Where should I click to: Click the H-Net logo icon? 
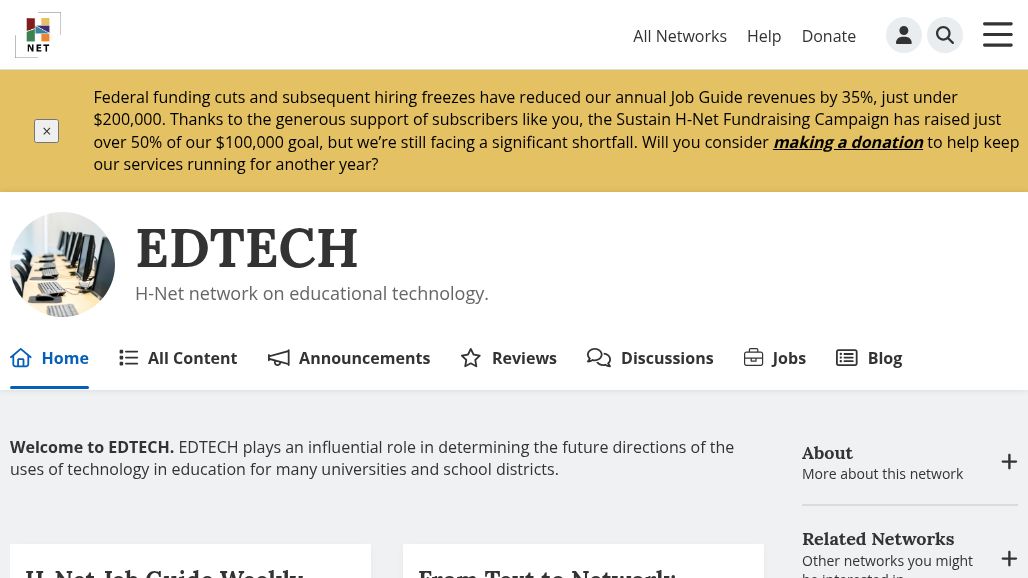[38, 35]
